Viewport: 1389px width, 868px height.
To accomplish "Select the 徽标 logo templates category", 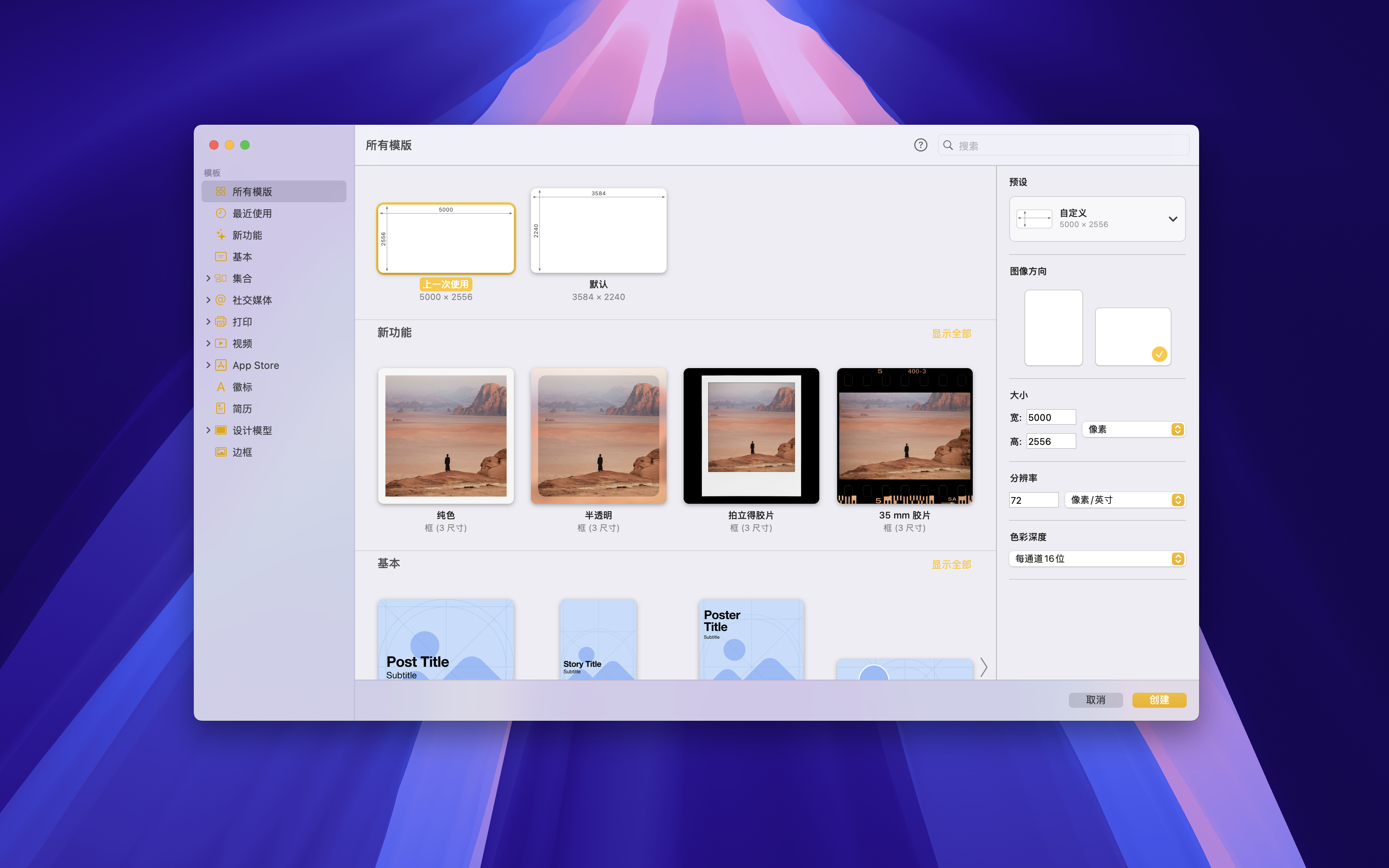I will pyautogui.click(x=241, y=386).
